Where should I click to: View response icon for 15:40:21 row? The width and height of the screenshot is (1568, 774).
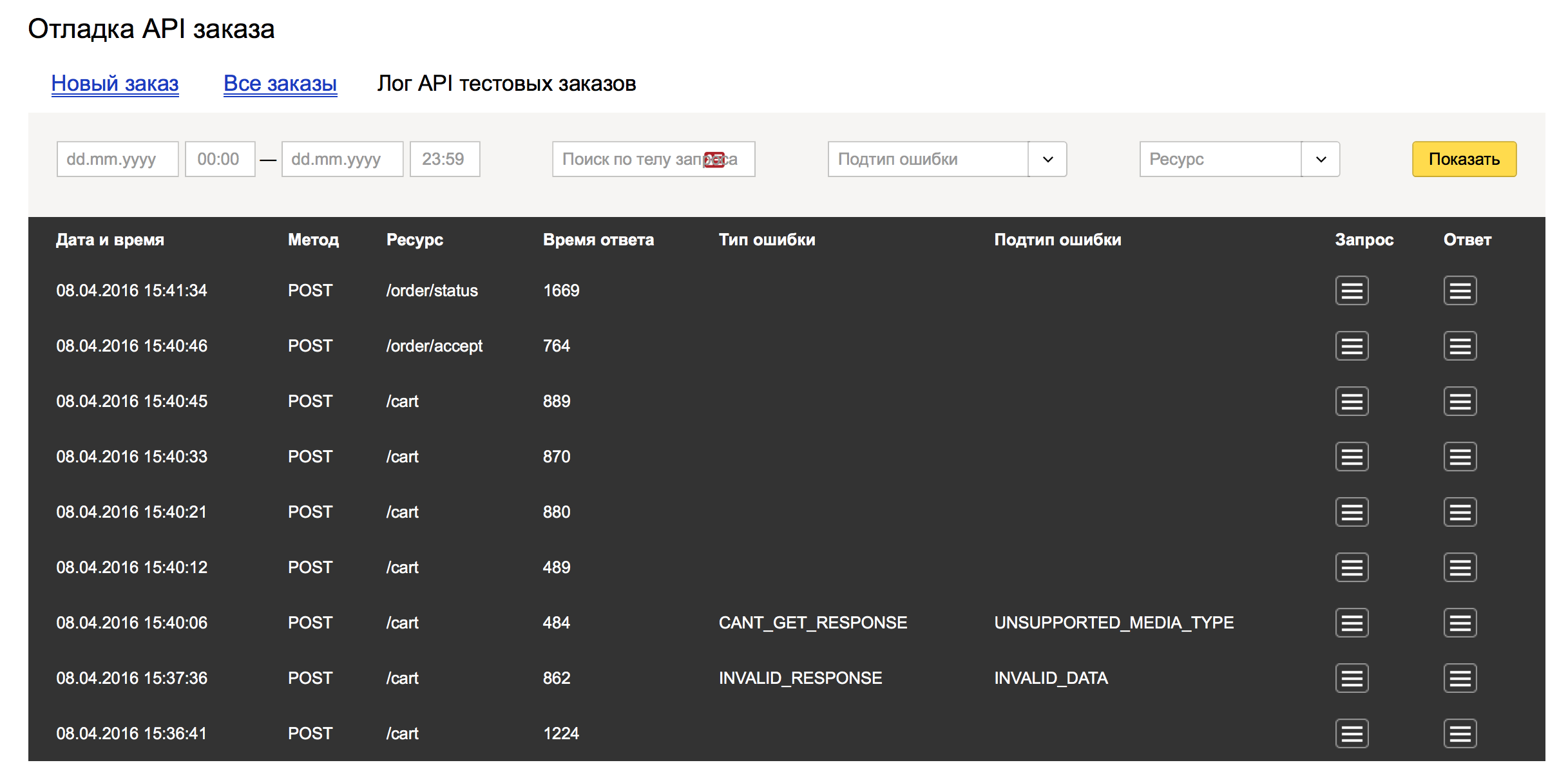point(1460,512)
